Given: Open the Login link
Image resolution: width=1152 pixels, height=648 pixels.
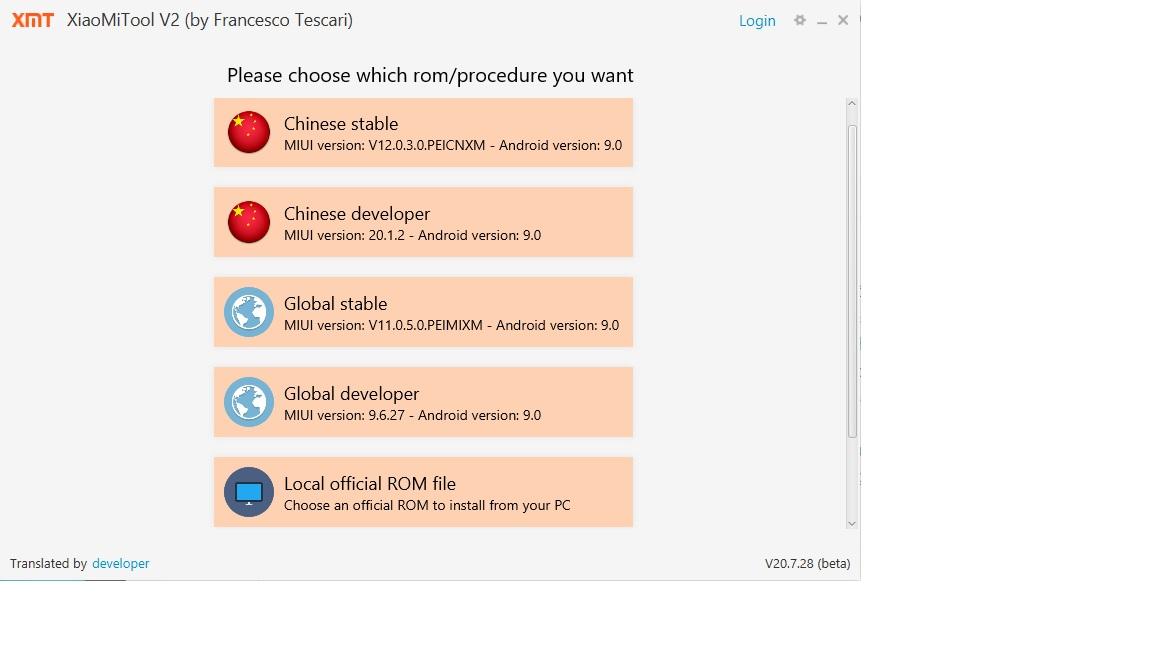Looking at the screenshot, I should (x=757, y=21).
